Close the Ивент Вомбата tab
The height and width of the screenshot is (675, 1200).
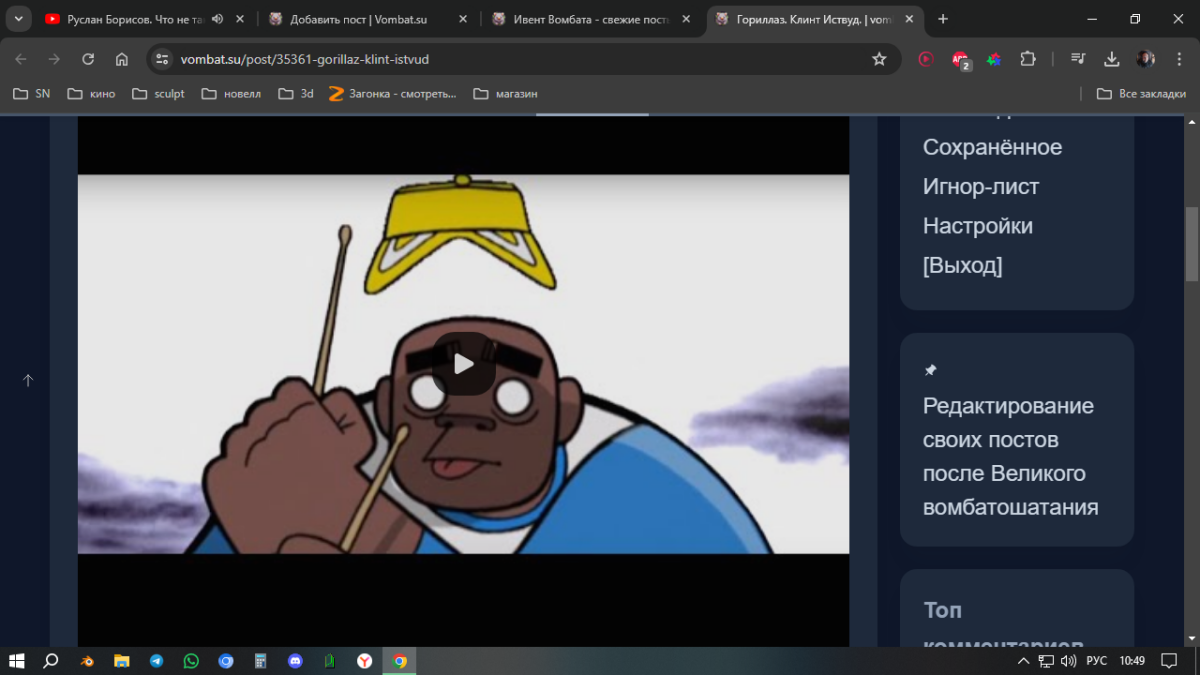coord(688,19)
